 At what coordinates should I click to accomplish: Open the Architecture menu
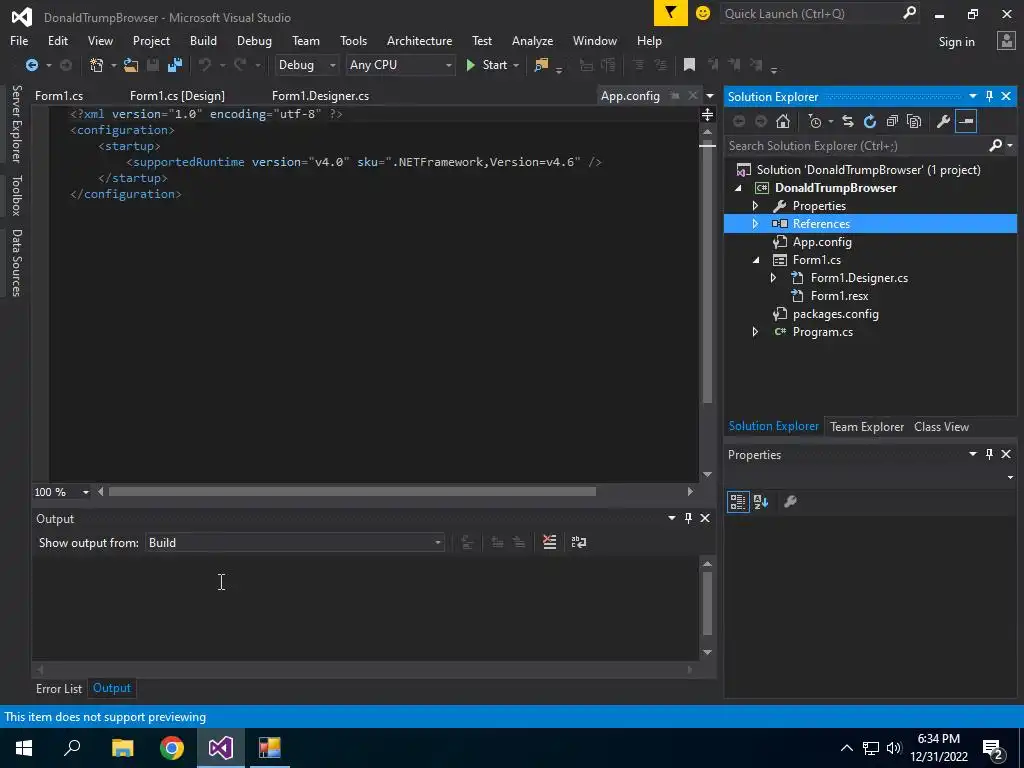(419, 40)
